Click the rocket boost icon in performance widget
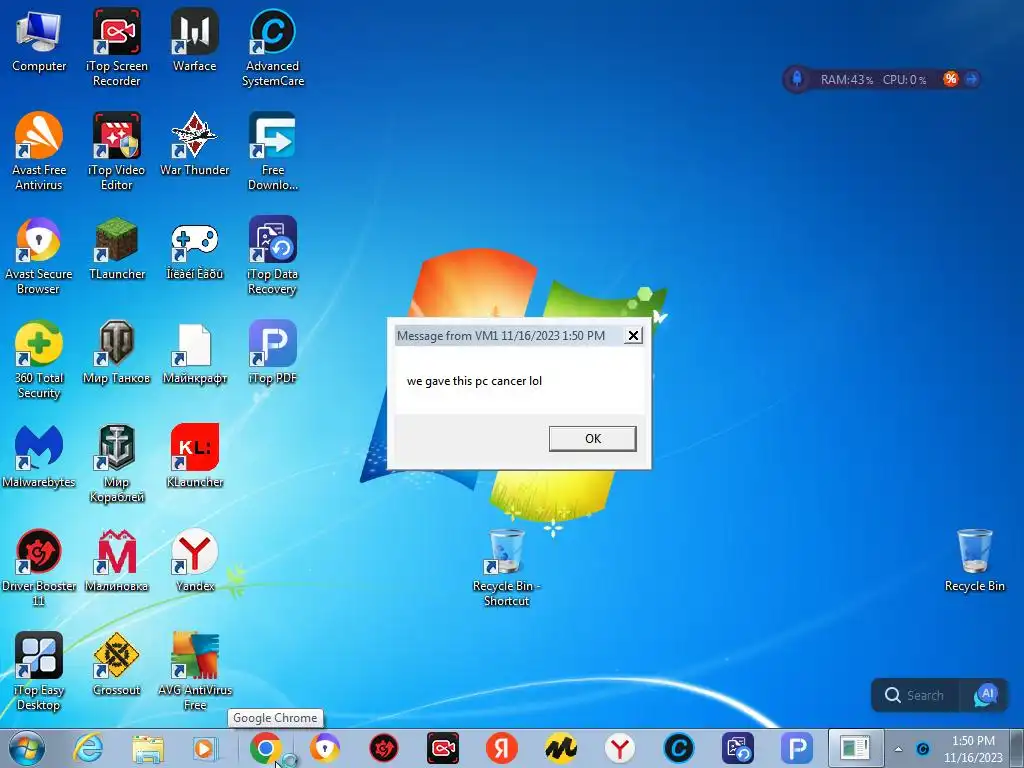 pyautogui.click(x=797, y=79)
